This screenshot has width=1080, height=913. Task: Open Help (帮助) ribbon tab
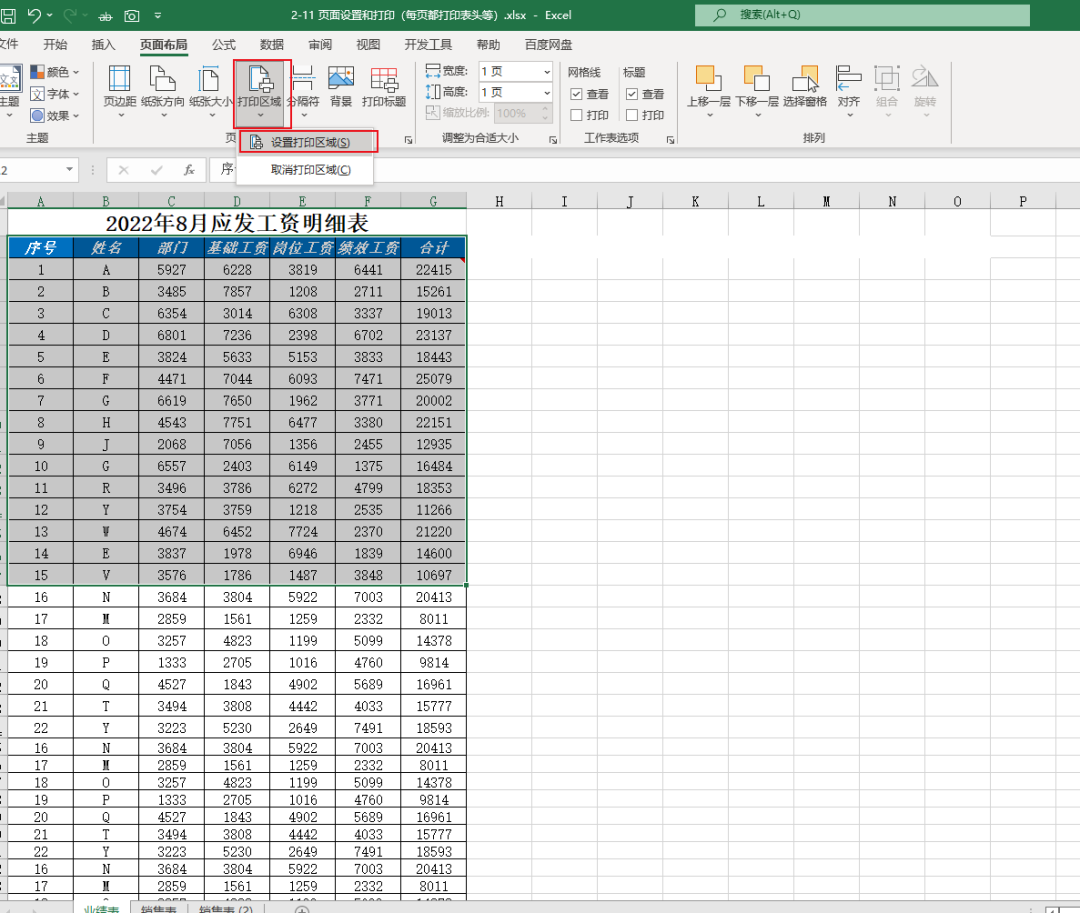coord(488,45)
